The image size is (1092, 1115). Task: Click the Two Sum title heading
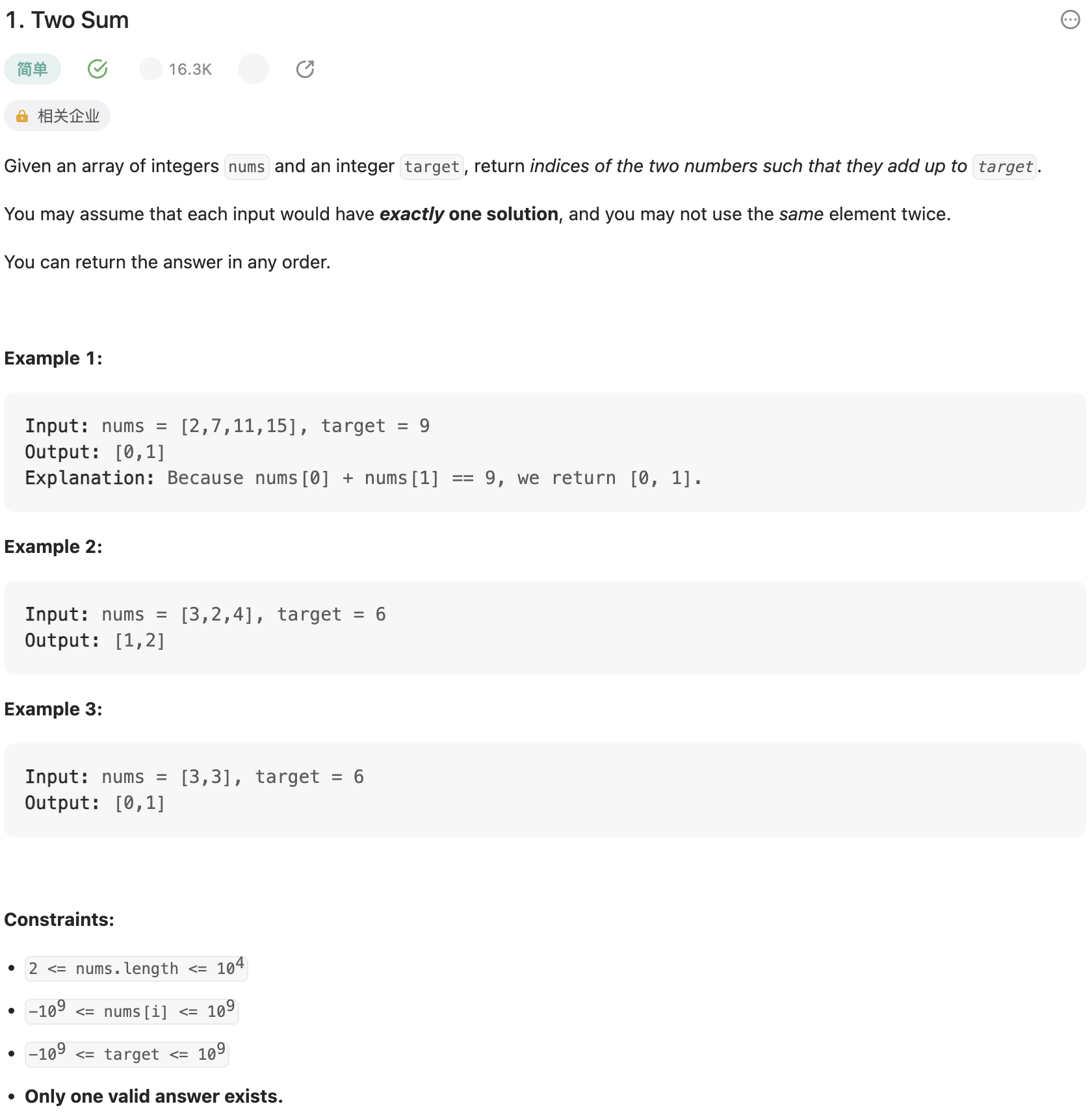click(66, 20)
